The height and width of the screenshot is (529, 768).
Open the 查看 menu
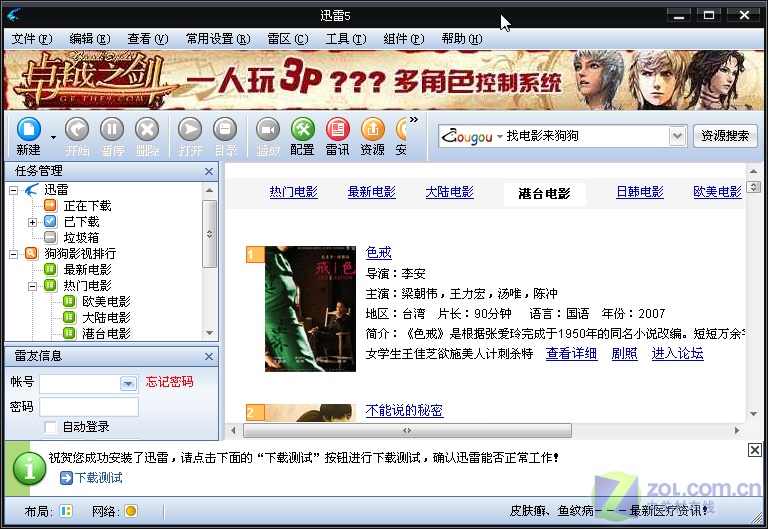pos(148,39)
